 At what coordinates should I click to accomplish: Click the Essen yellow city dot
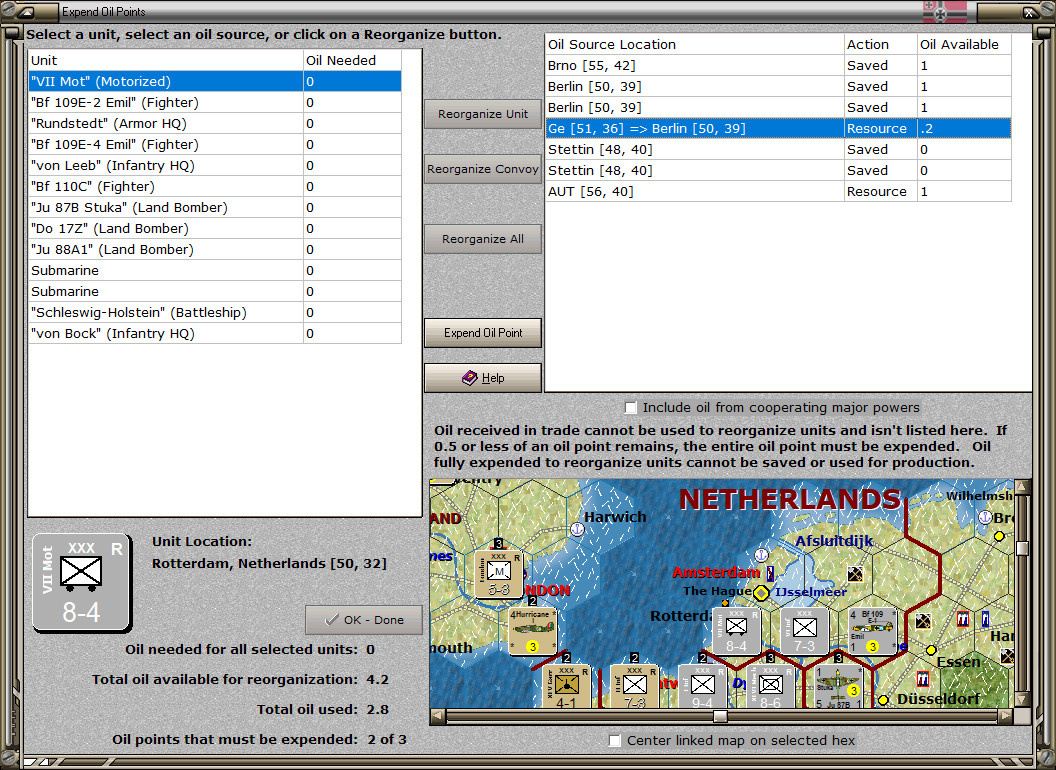tap(931, 650)
